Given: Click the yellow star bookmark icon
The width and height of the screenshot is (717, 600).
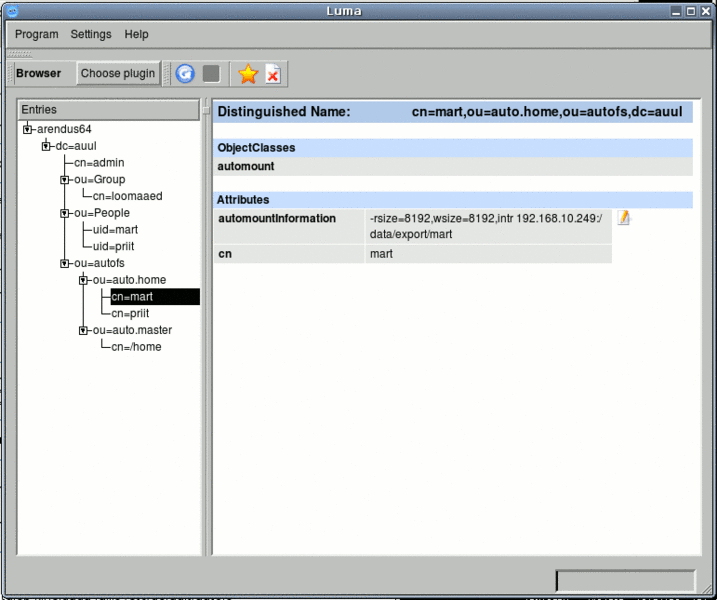Looking at the screenshot, I should [248, 74].
